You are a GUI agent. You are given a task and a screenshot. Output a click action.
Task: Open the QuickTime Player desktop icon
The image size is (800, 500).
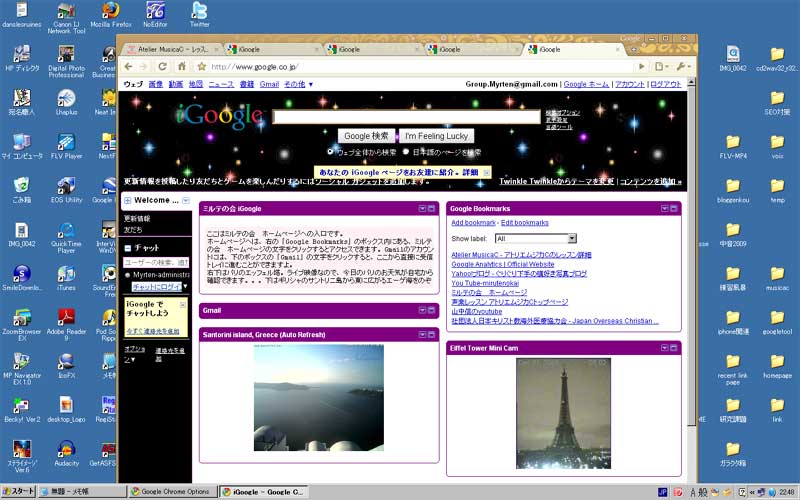66,238
